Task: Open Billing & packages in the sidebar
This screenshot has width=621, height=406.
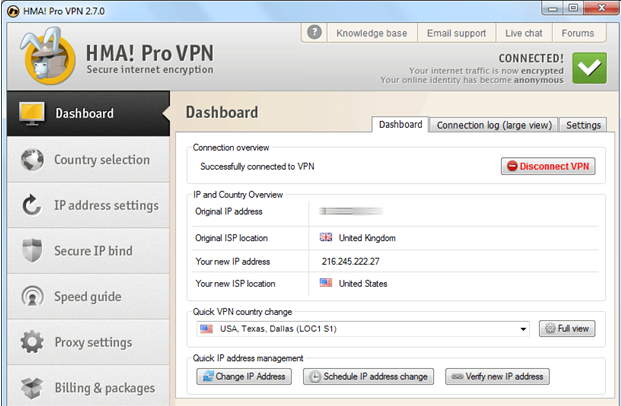Action: pyautogui.click(x=88, y=386)
